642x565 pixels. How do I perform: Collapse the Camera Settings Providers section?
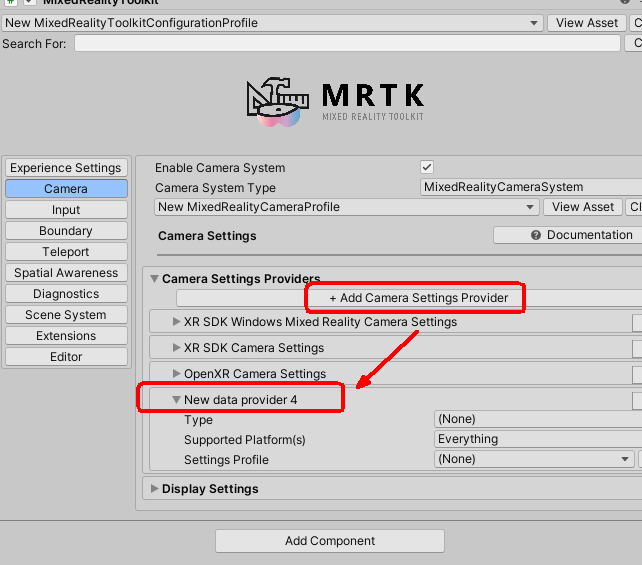click(154, 279)
